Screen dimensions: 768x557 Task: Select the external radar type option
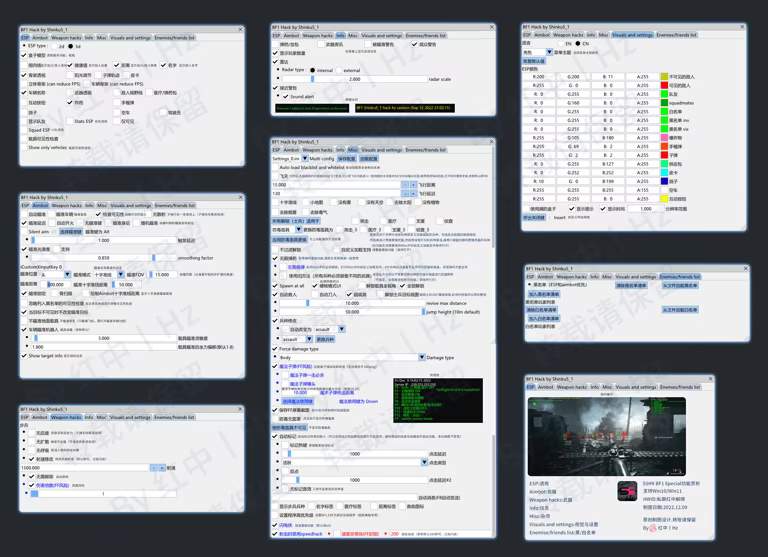click(341, 70)
